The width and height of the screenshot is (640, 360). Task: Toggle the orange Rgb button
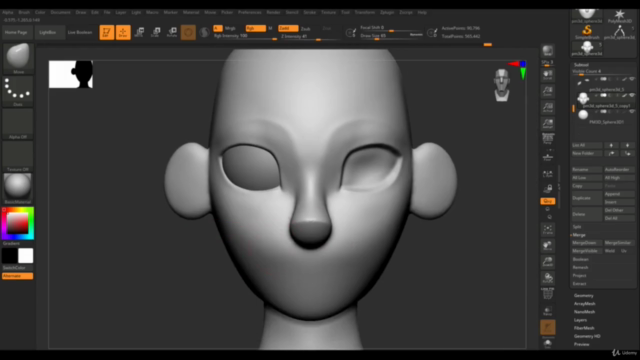click(x=256, y=28)
